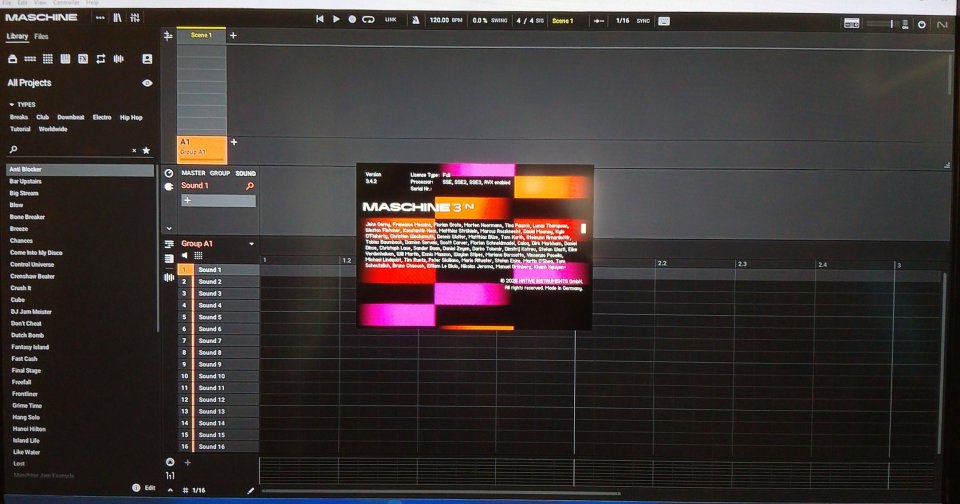Image resolution: width=960 pixels, height=504 pixels.
Task: Open the three-dots options menu near logo
Action: [x=100, y=18]
